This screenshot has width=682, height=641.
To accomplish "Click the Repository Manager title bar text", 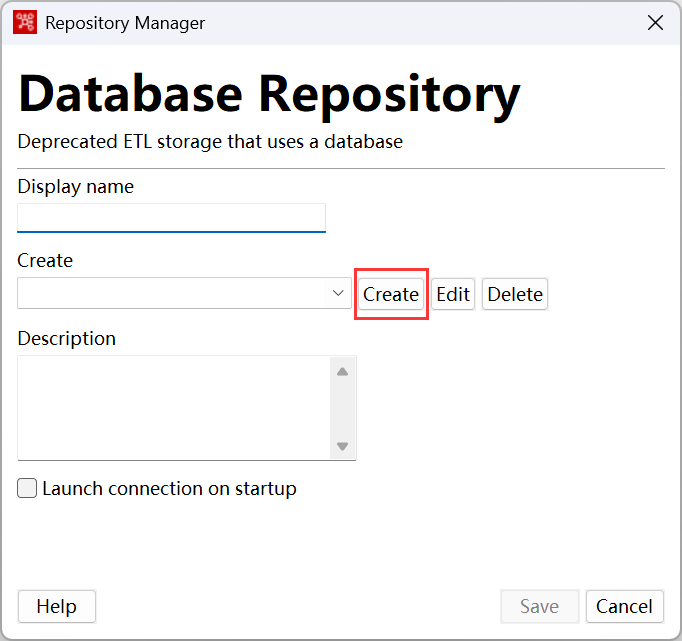I will click(x=125, y=23).
